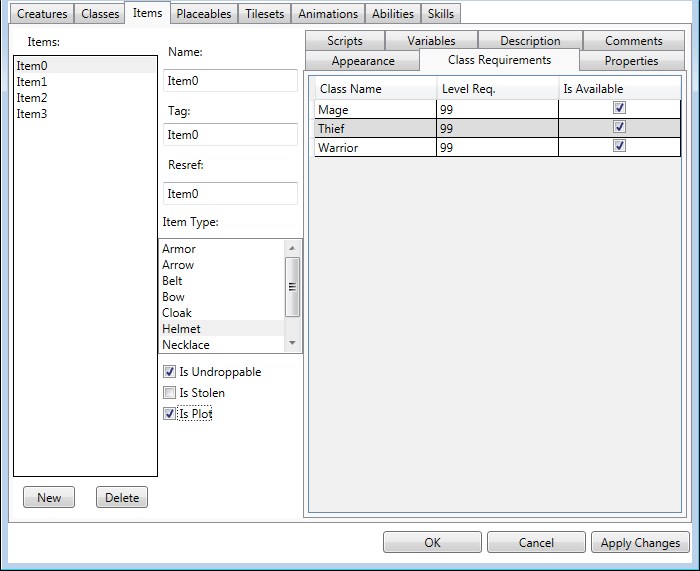The image size is (700, 571).
Task: Switch to the Appearance tab
Action: coord(363,61)
